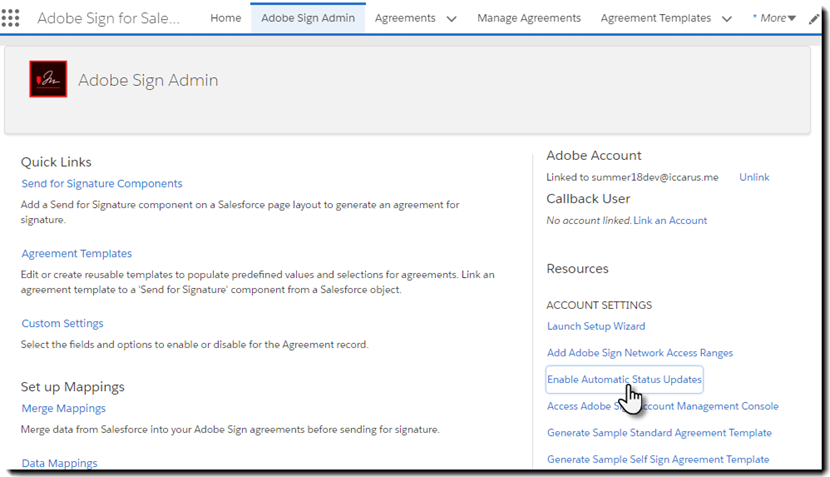Unlink the Adobe account
830x477 pixels.
pyautogui.click(x=754, y=177)
